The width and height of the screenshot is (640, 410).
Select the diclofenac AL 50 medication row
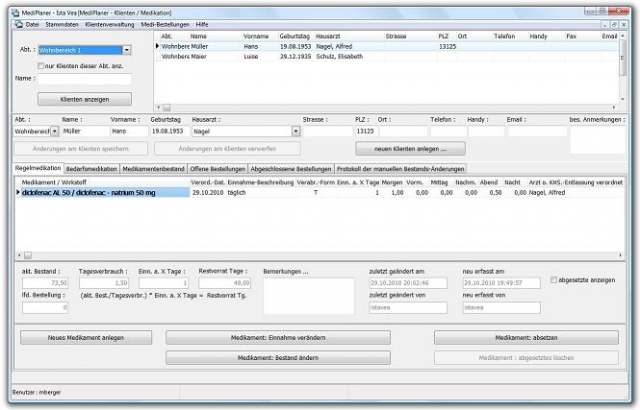click(320, 193)
